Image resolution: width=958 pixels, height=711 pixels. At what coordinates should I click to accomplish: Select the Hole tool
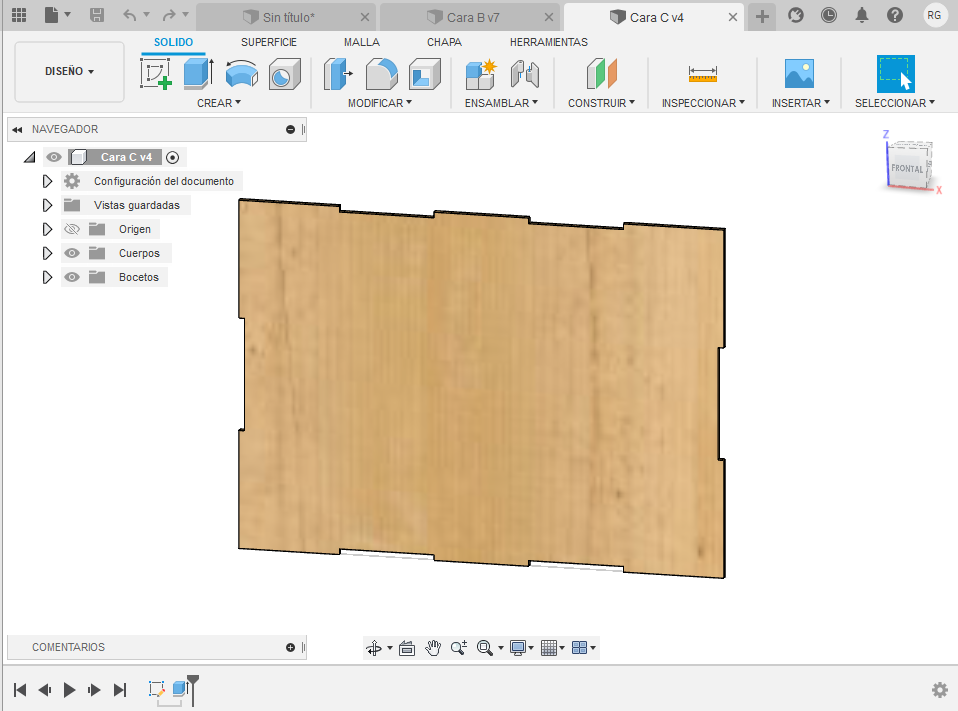coord(284,75)
